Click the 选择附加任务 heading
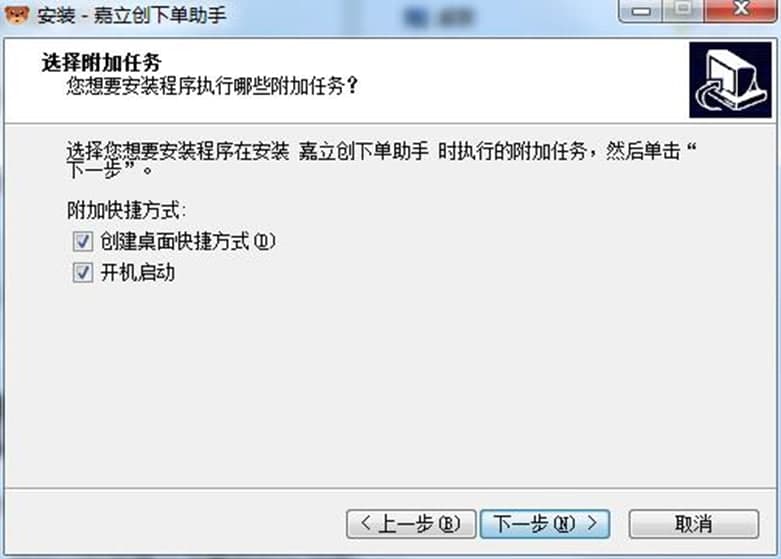The image size is (781, 559). click(102, 63)
